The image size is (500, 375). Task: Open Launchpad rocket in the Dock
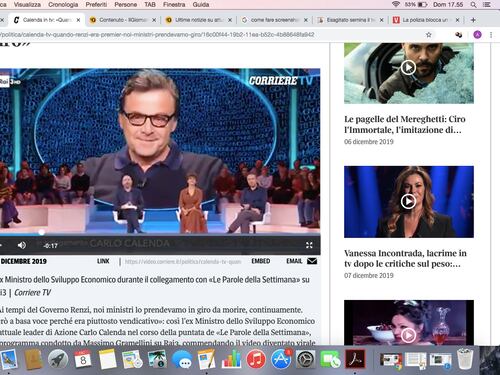click(58, 360)
